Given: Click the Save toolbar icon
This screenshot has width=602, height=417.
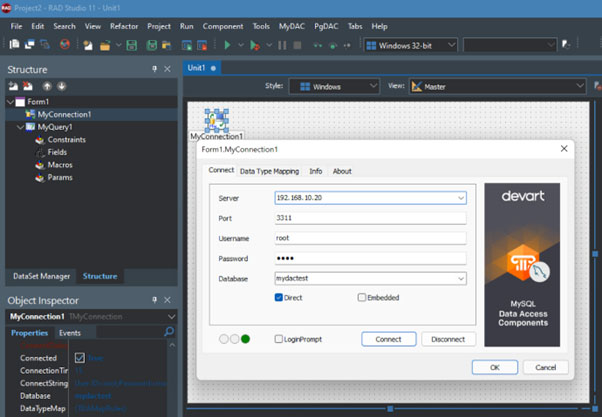Looking at the screenshot, I should pyautogui.click(x=132, y=45).
